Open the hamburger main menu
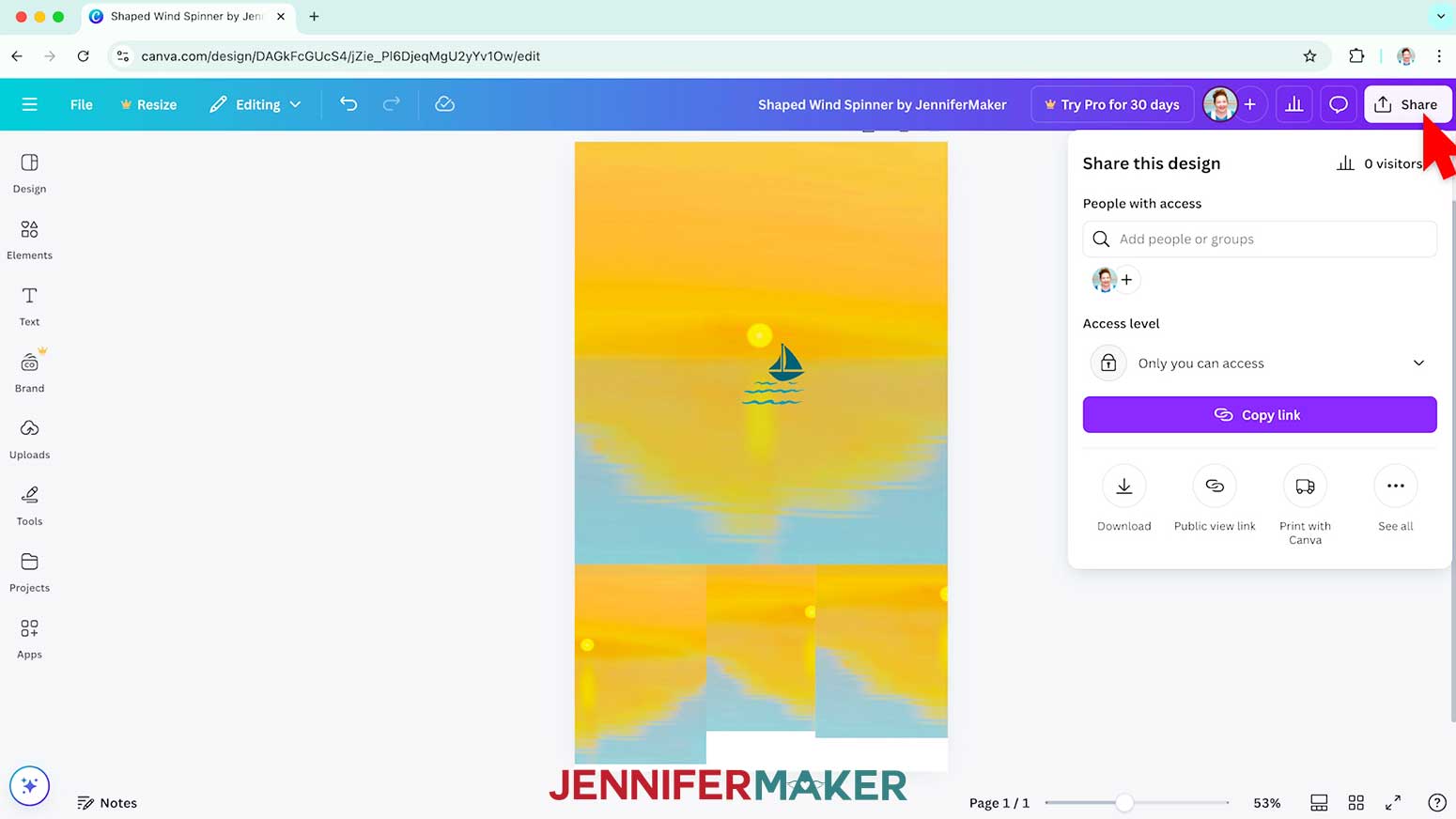Viewport: 1456px width, 819px height. tap(29, 104)
